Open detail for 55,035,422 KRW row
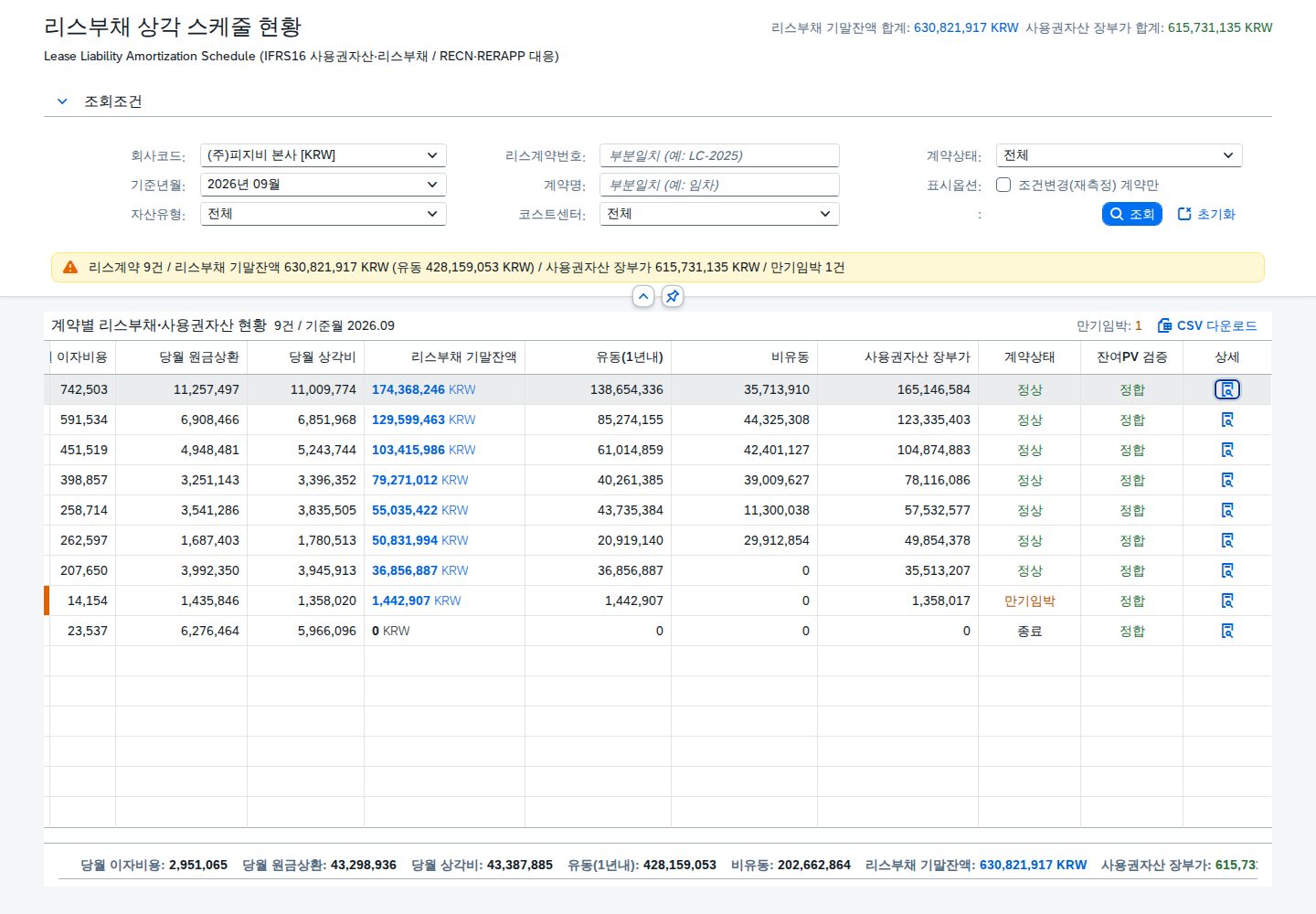The image size is (1316, 914). click(x=1227, y=510)
